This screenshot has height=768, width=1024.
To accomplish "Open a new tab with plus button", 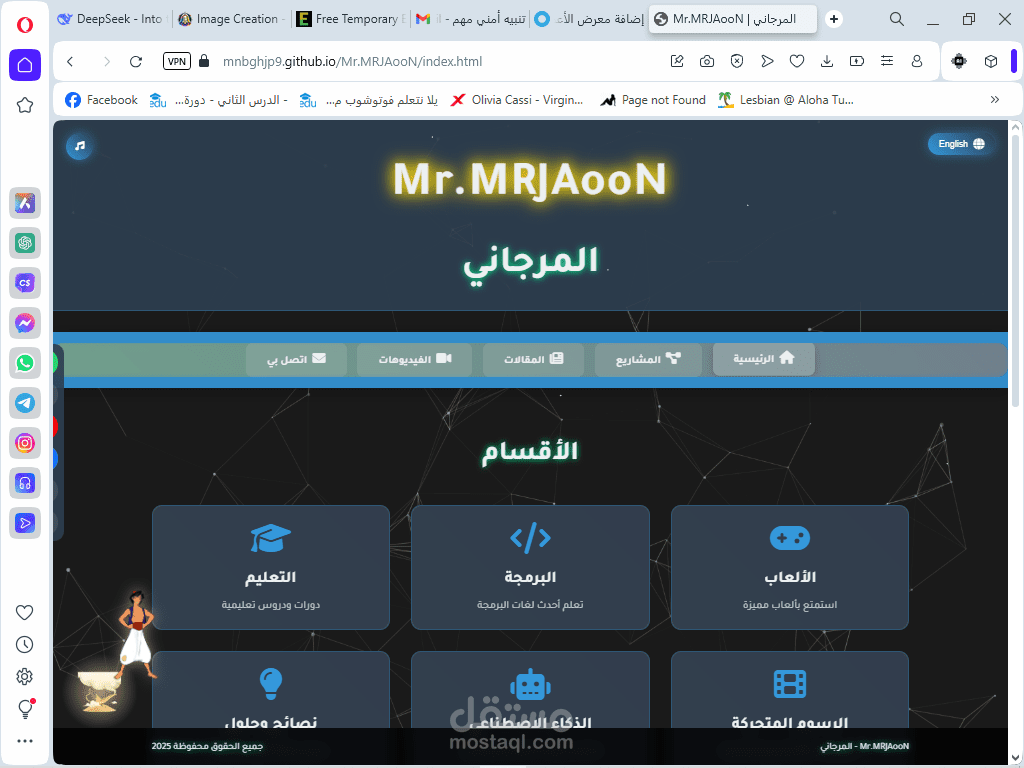I will pyautogui.click(x=833, y=19).
